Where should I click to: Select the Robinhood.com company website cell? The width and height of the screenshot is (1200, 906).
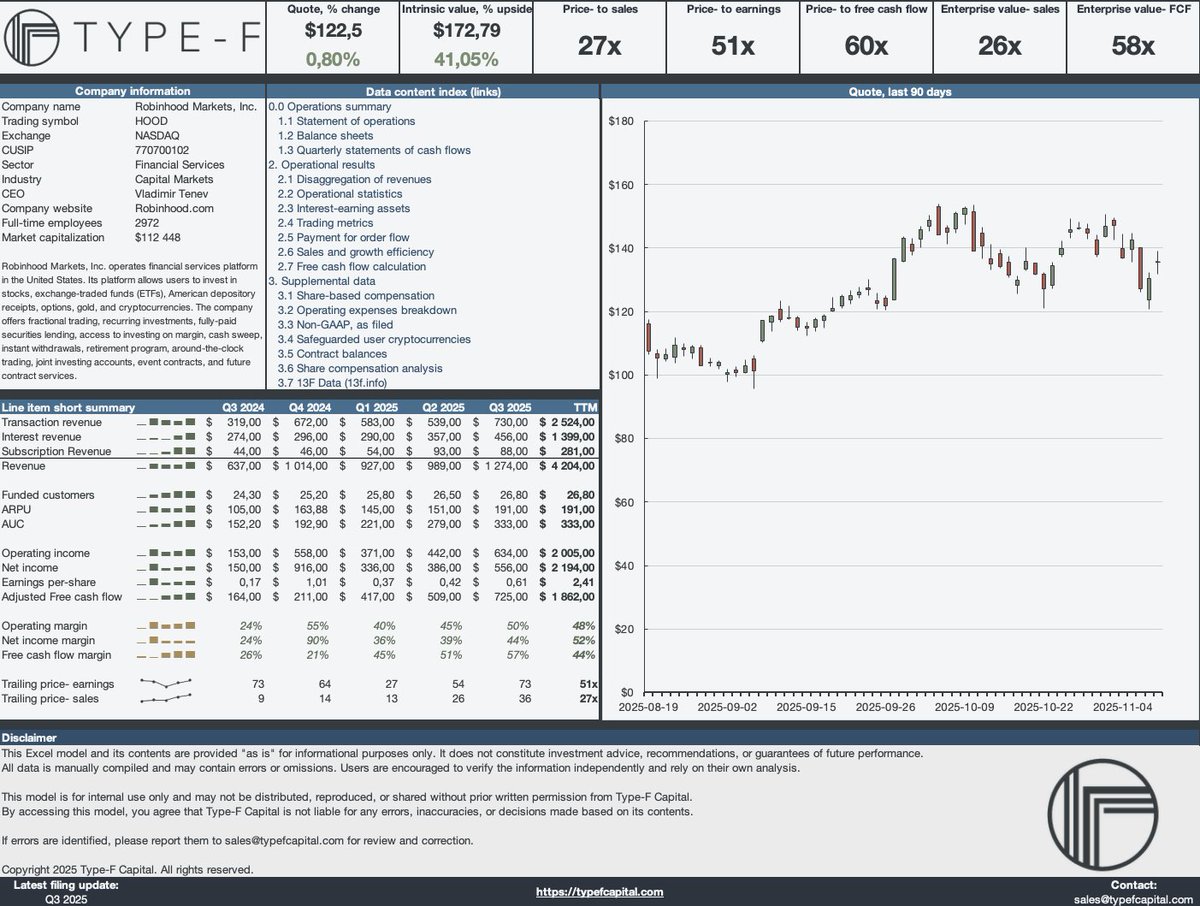point(174,208)
